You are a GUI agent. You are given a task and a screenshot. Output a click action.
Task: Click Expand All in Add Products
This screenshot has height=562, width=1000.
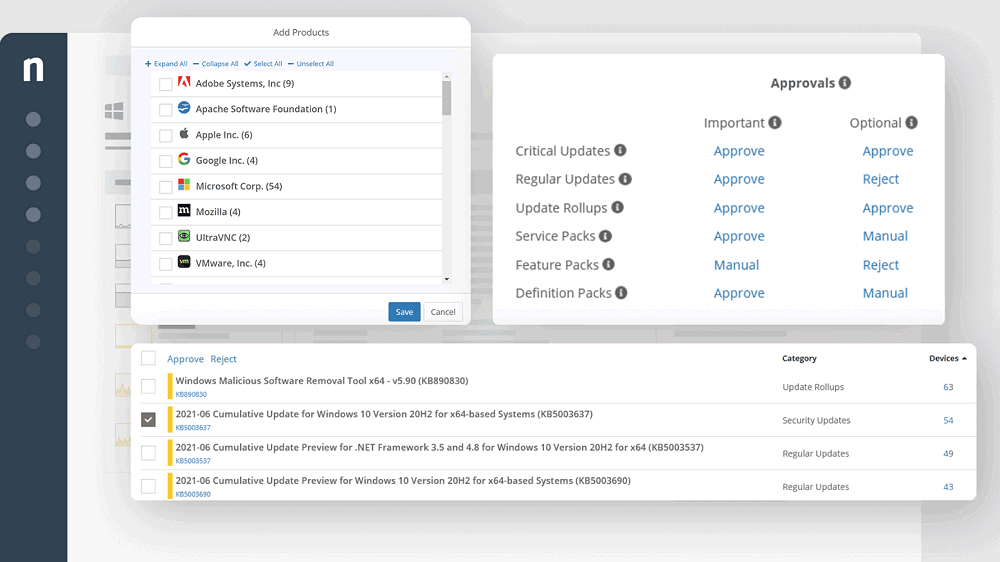coord(166,64)
